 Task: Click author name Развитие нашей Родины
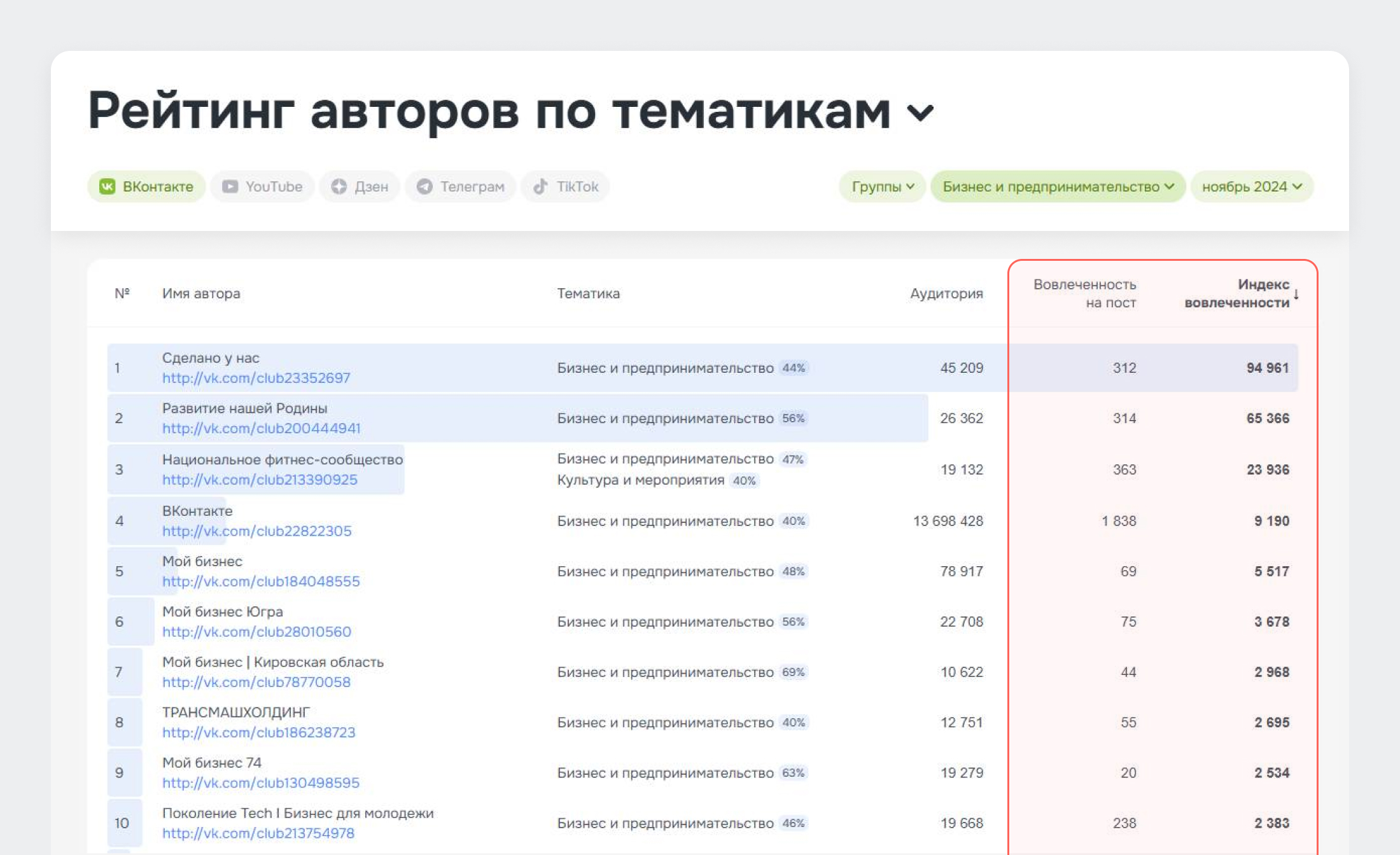(x=245, y=408)
